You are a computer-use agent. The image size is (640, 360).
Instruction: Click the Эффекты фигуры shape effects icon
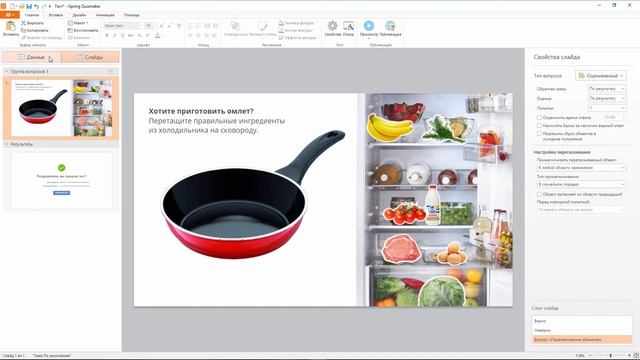tap(281, 38)
